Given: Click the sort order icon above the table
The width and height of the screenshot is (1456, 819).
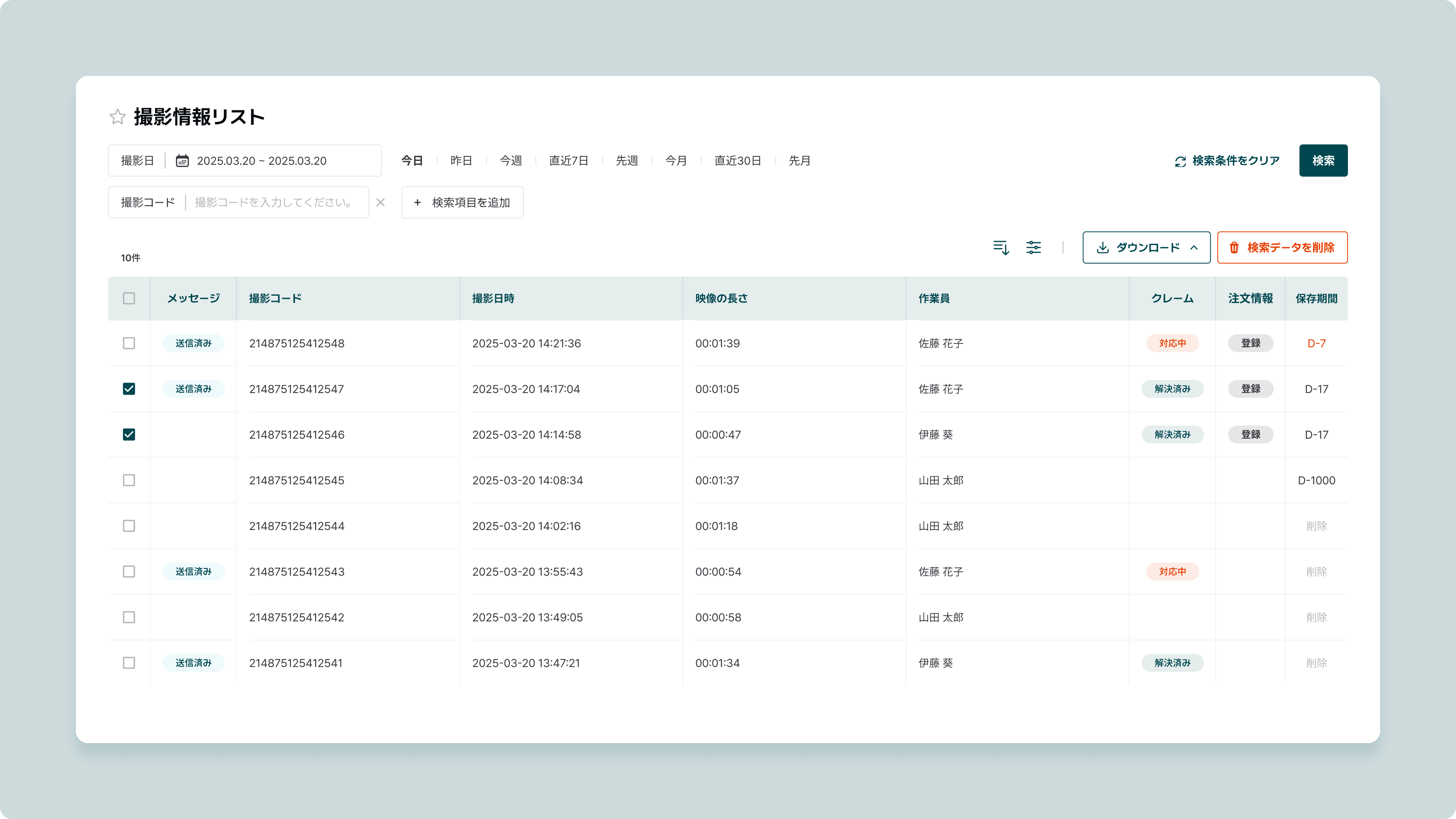Looking at the screenshot, I should [1001, 248].
